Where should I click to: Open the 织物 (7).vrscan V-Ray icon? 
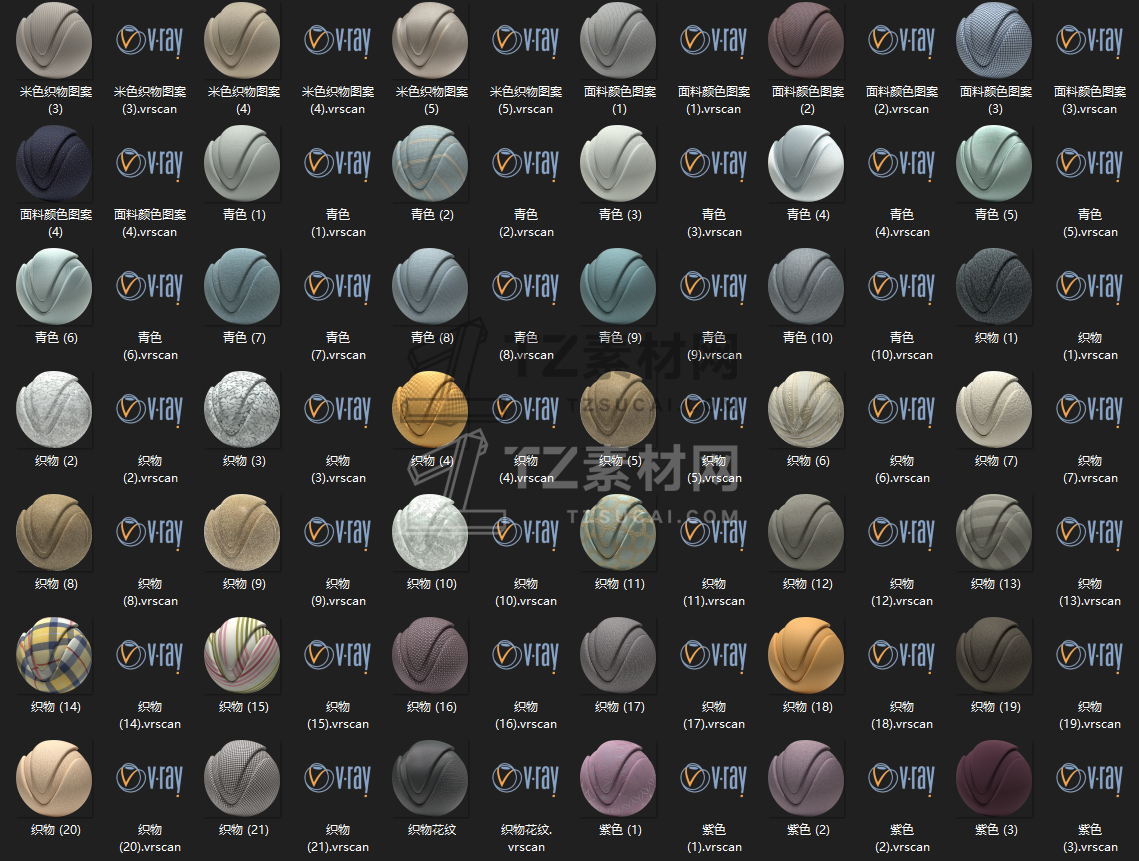click(x=1090, y=410)
